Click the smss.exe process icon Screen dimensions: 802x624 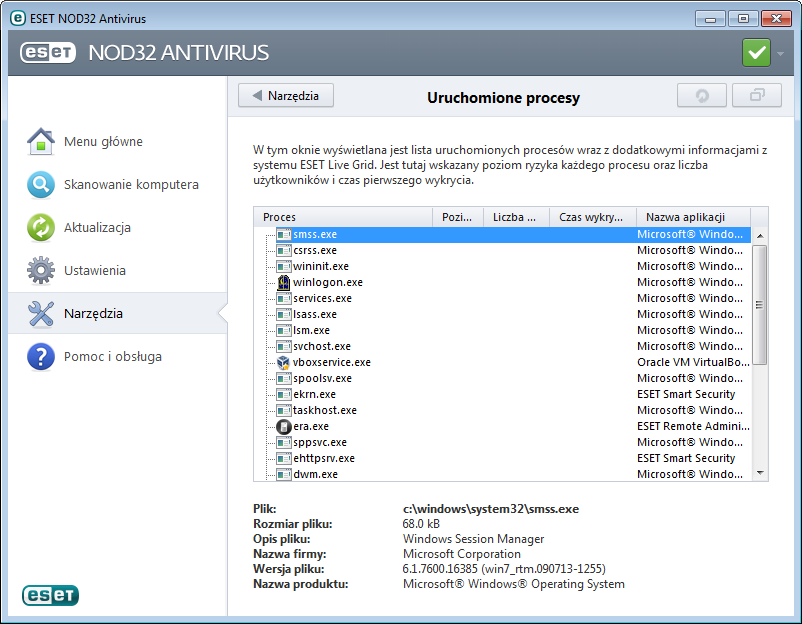283,234
